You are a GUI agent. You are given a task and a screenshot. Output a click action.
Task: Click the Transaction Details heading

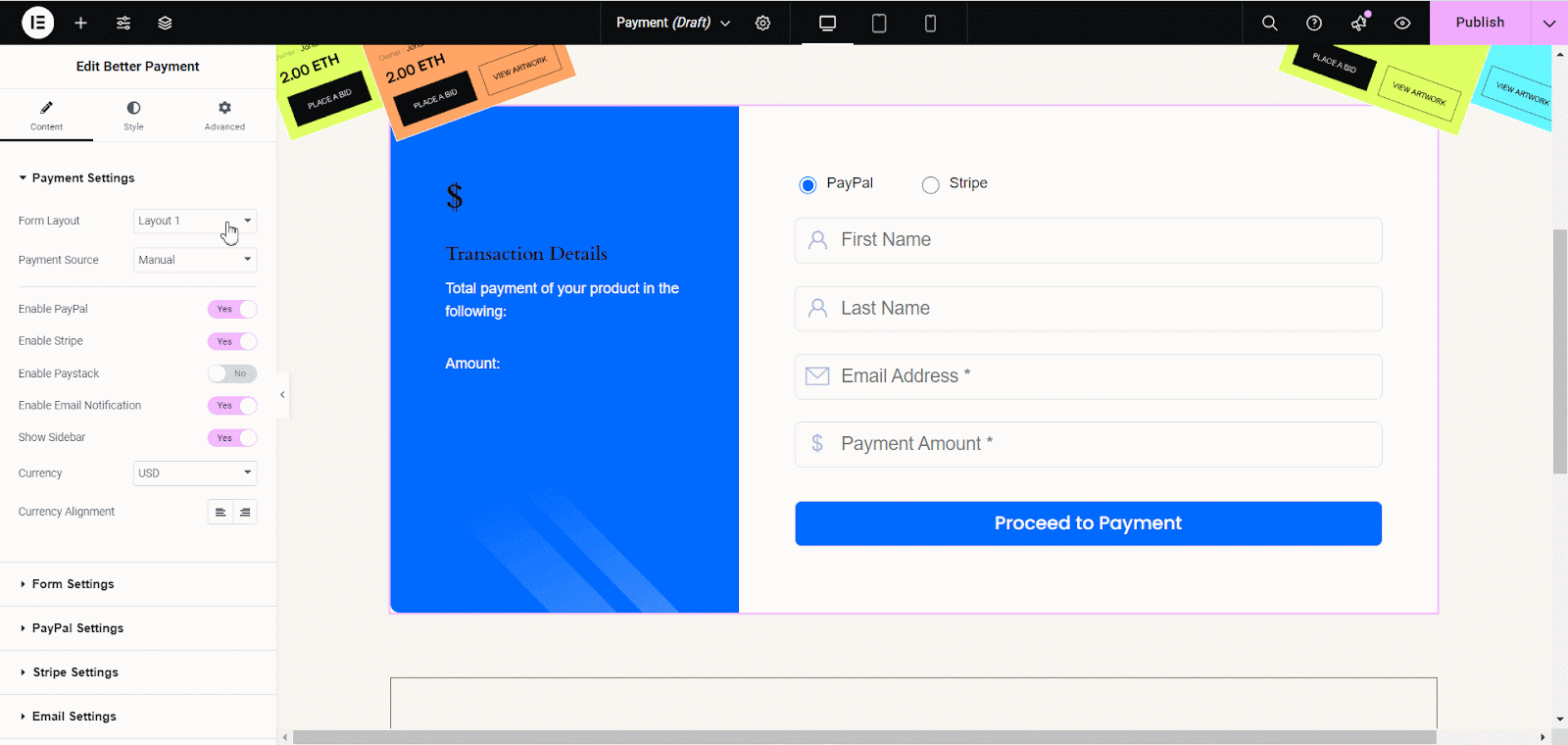[526, 254]
